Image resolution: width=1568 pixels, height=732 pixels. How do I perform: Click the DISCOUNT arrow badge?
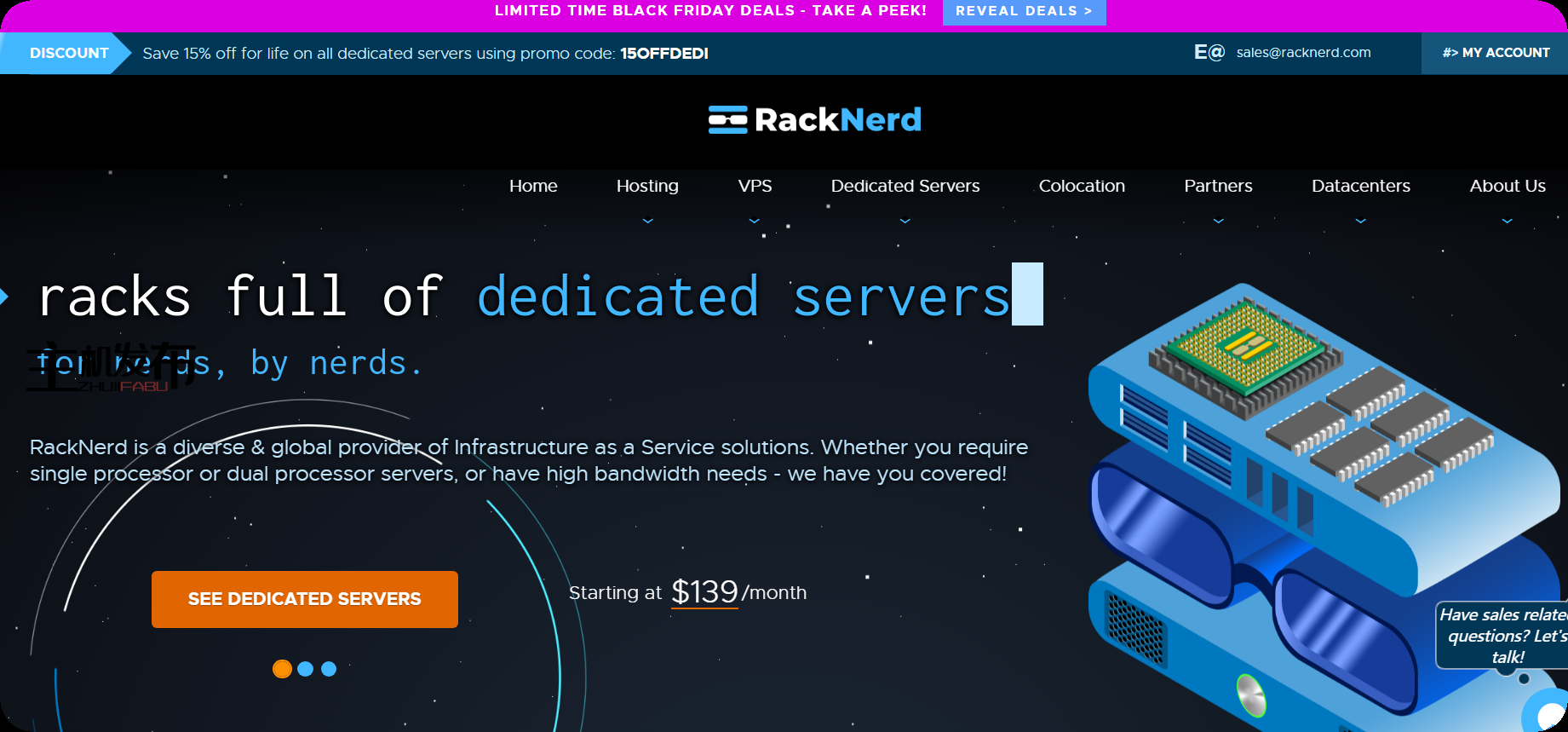pyautogui.click(x=66, y=53)
